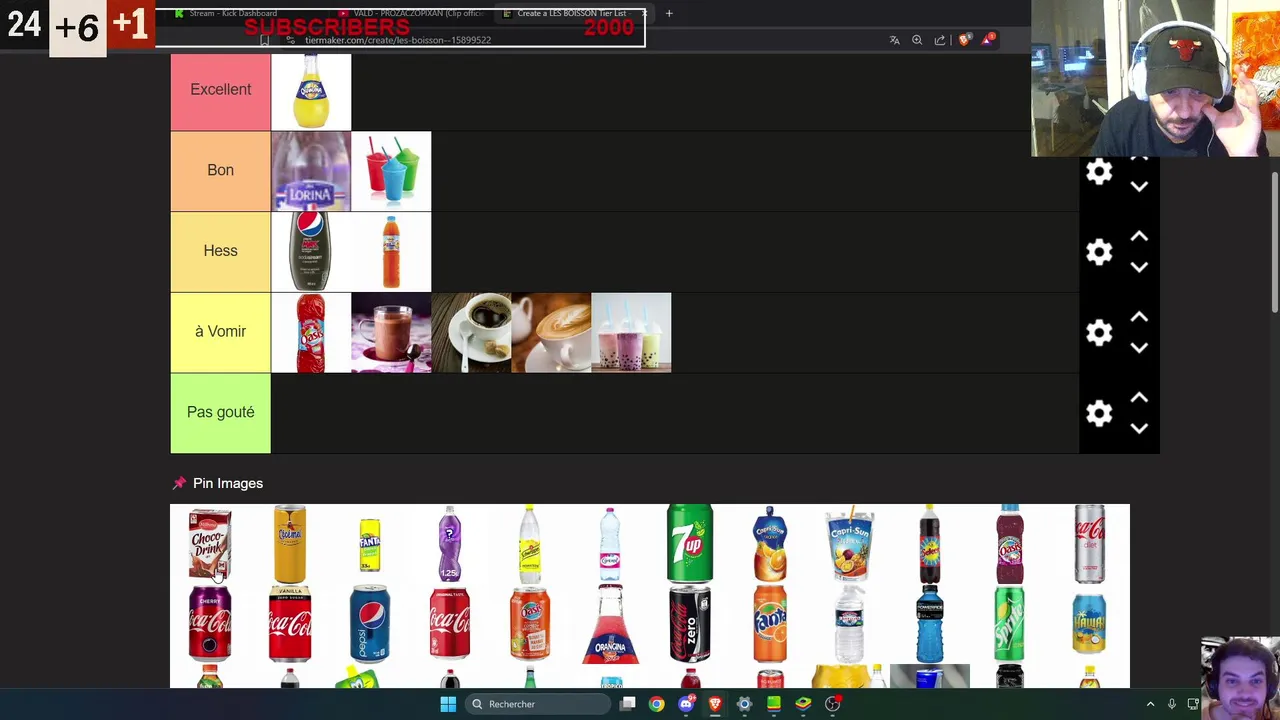Click the cappuccino latte art image
The width and height of the screenshot is (1280, 720).
click(551, 333)
